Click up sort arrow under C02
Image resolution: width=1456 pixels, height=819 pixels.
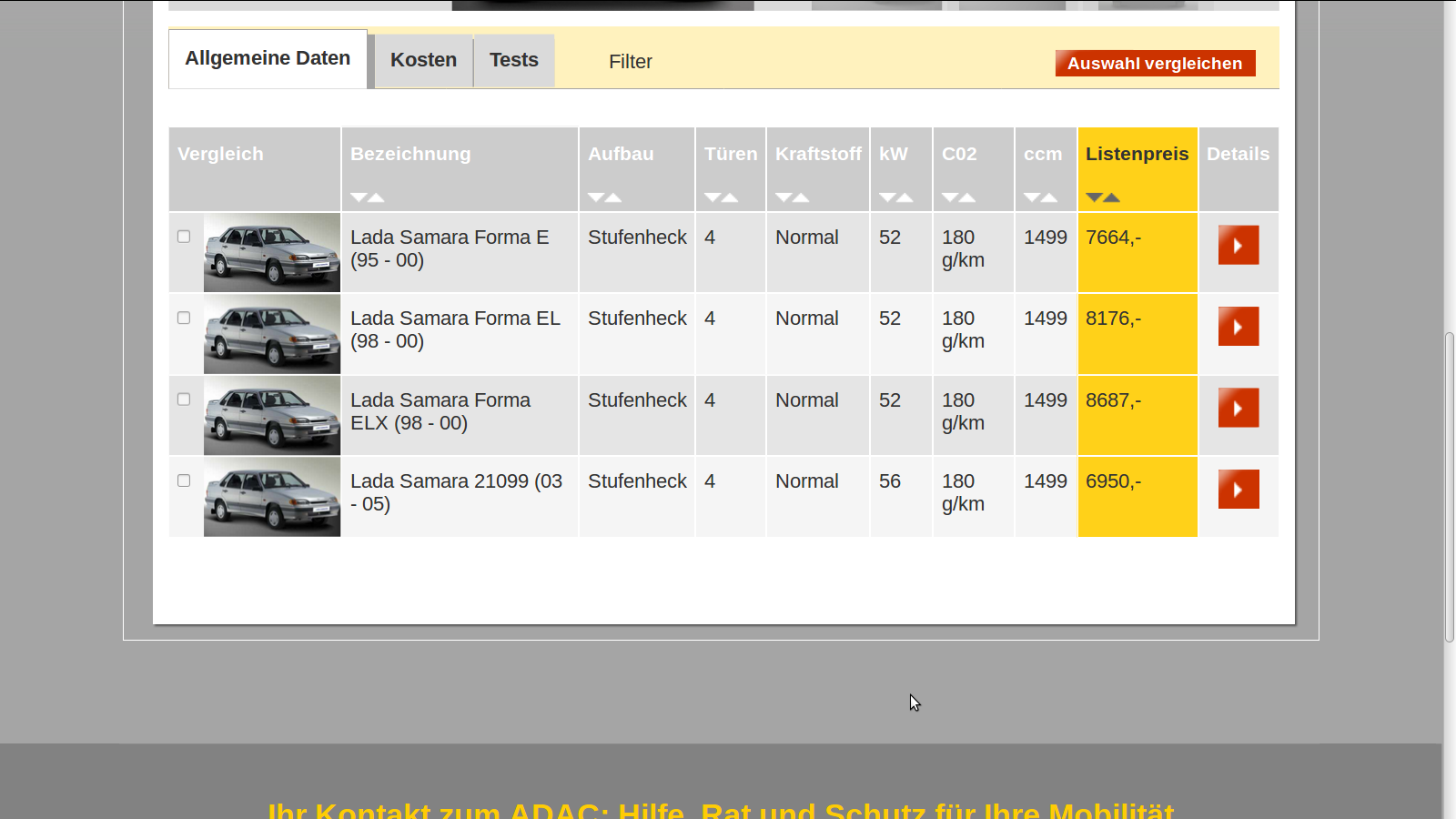[968, 197]
